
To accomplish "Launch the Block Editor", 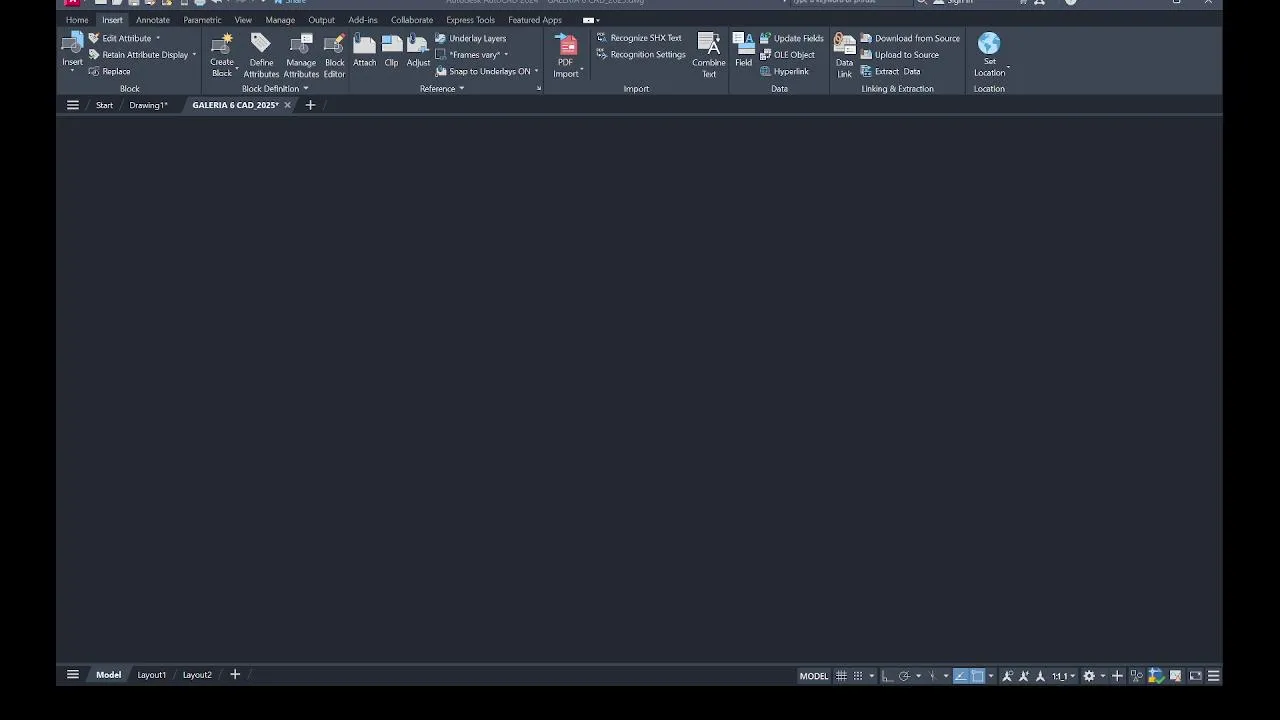I will (334, 55).
